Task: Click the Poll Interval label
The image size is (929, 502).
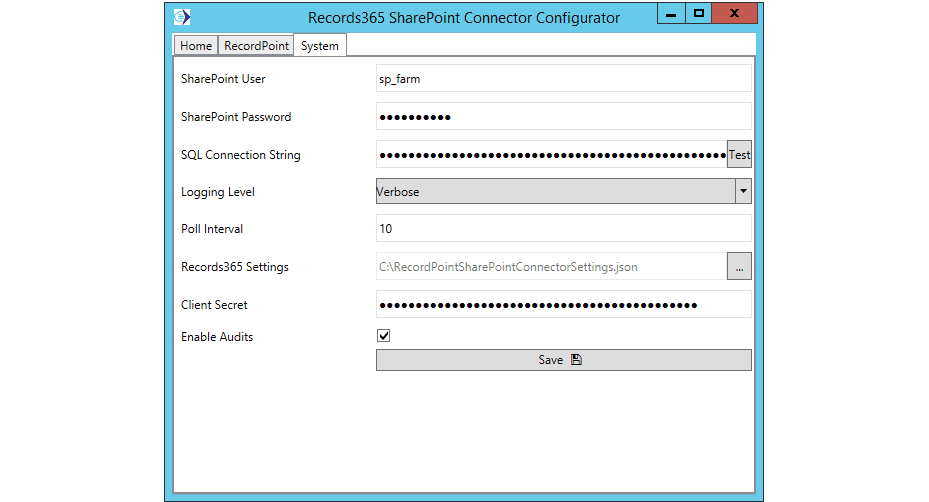Action: (x=212, y=229)
